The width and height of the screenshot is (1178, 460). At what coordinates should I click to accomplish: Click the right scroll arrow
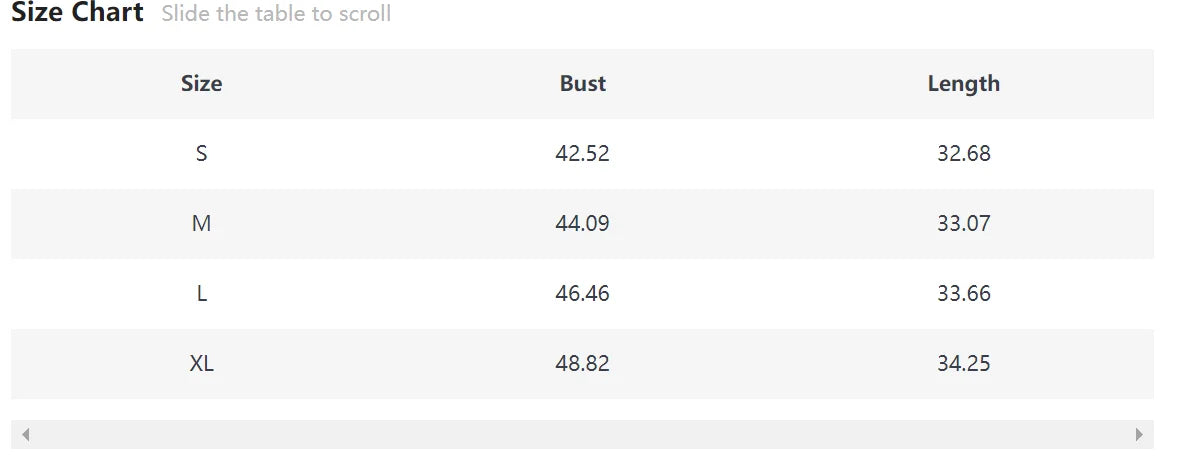[1139, 434]
